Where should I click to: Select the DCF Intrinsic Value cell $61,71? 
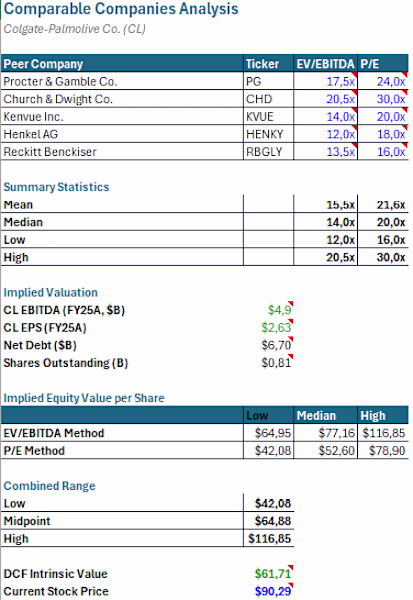(x=268, y=574)
